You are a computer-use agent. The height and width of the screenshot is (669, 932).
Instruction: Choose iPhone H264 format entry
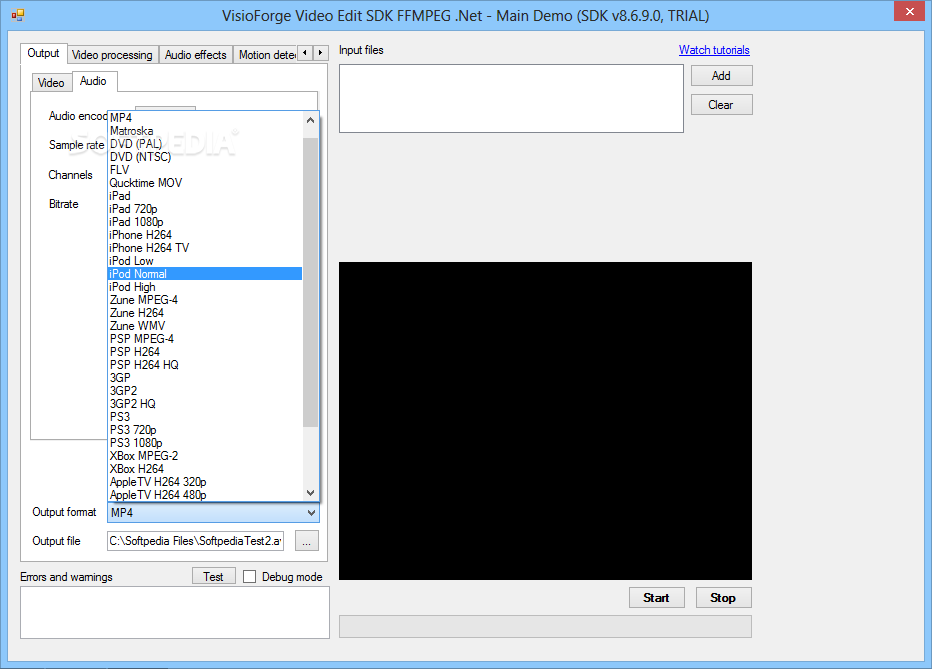pos(205,235)
